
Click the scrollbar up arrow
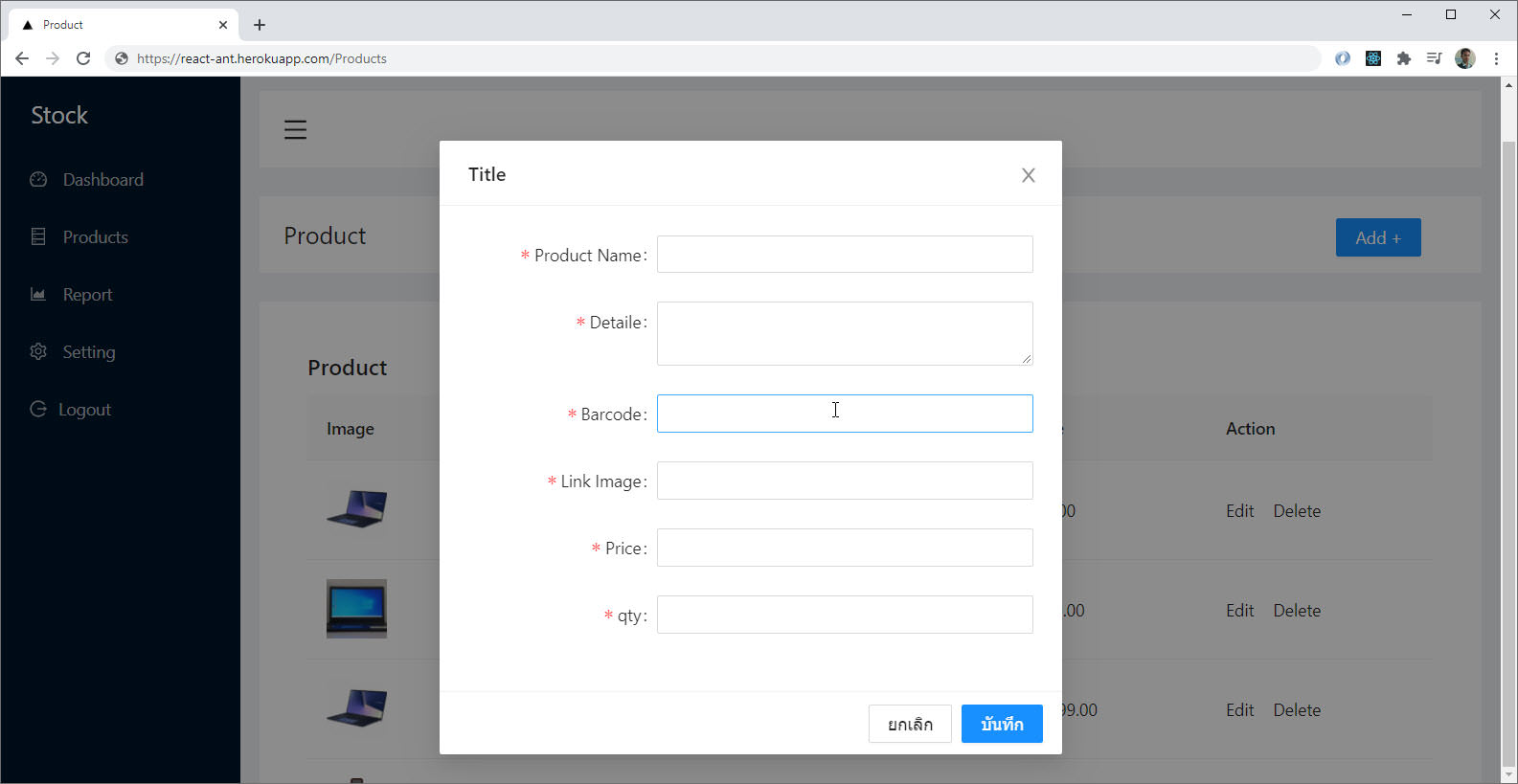point(1509,85)
